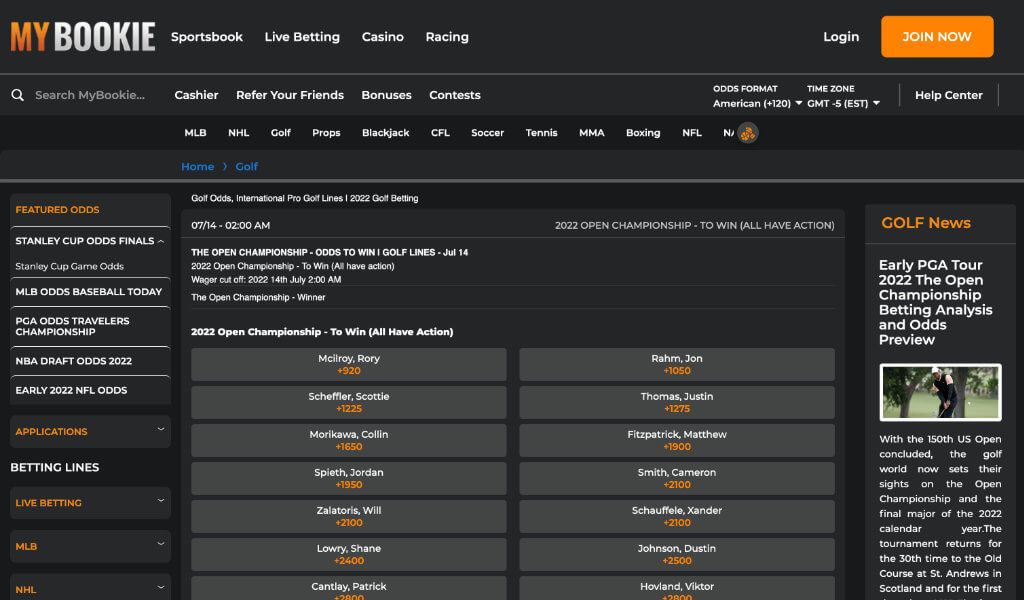Focus the Search MyBookie field
The height and width of the screenshot is (600, 1024).
90,95
